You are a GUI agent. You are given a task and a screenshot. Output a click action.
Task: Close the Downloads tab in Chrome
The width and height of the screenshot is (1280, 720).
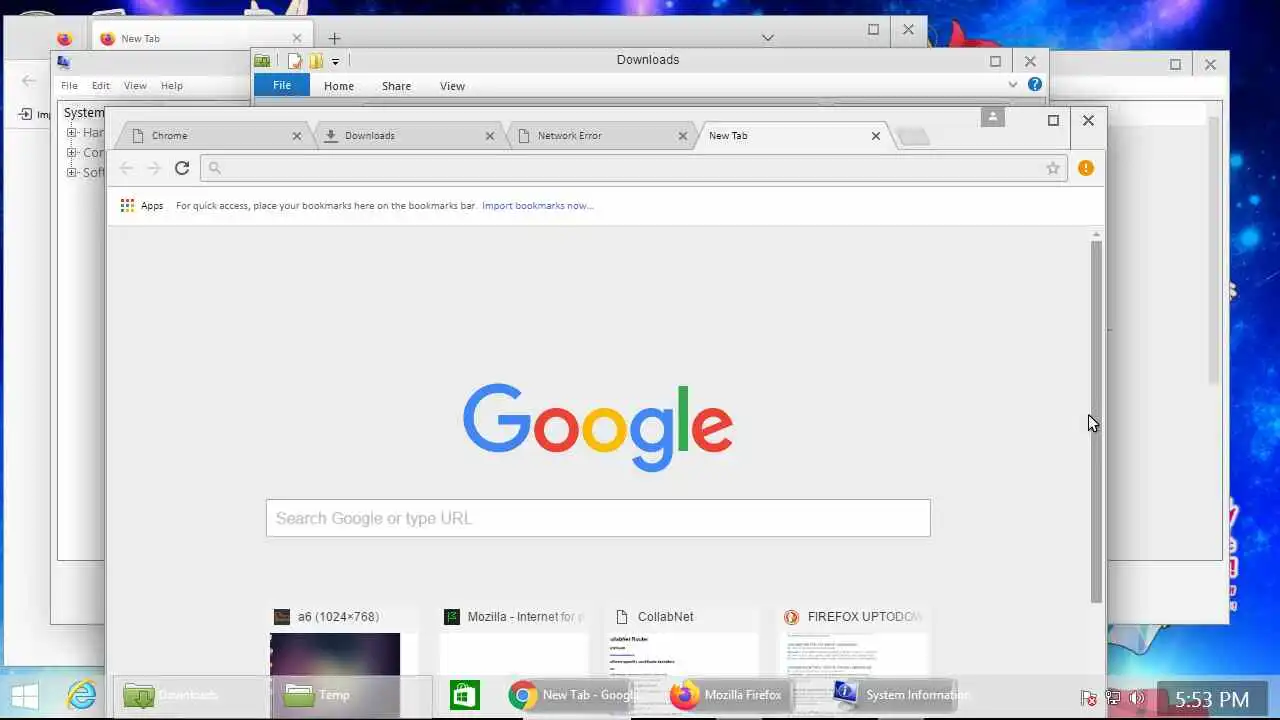click(490, 136)
